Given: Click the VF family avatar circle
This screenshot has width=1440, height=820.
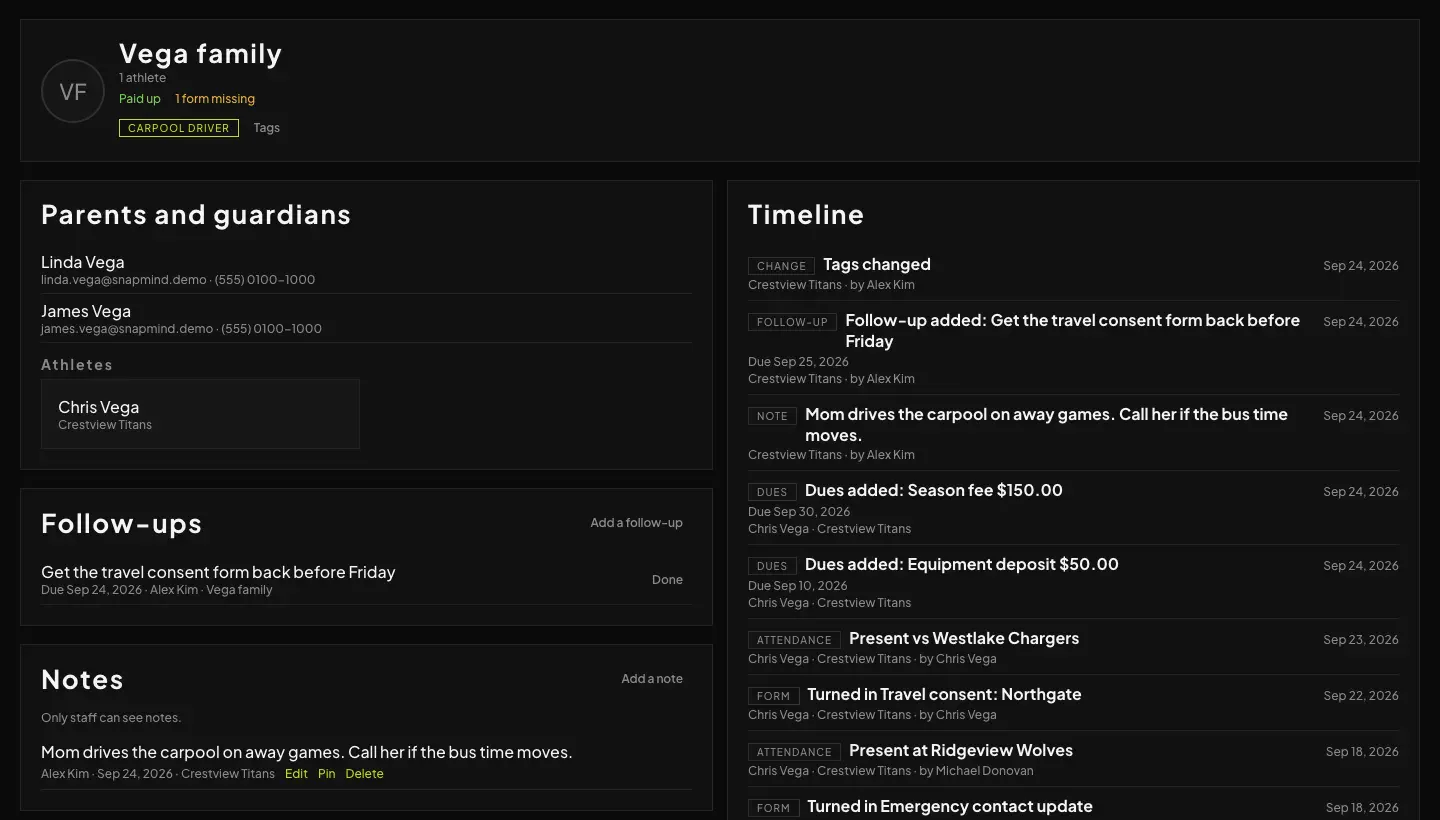Looking at the screenshot, I should click(x=73, y=91).
